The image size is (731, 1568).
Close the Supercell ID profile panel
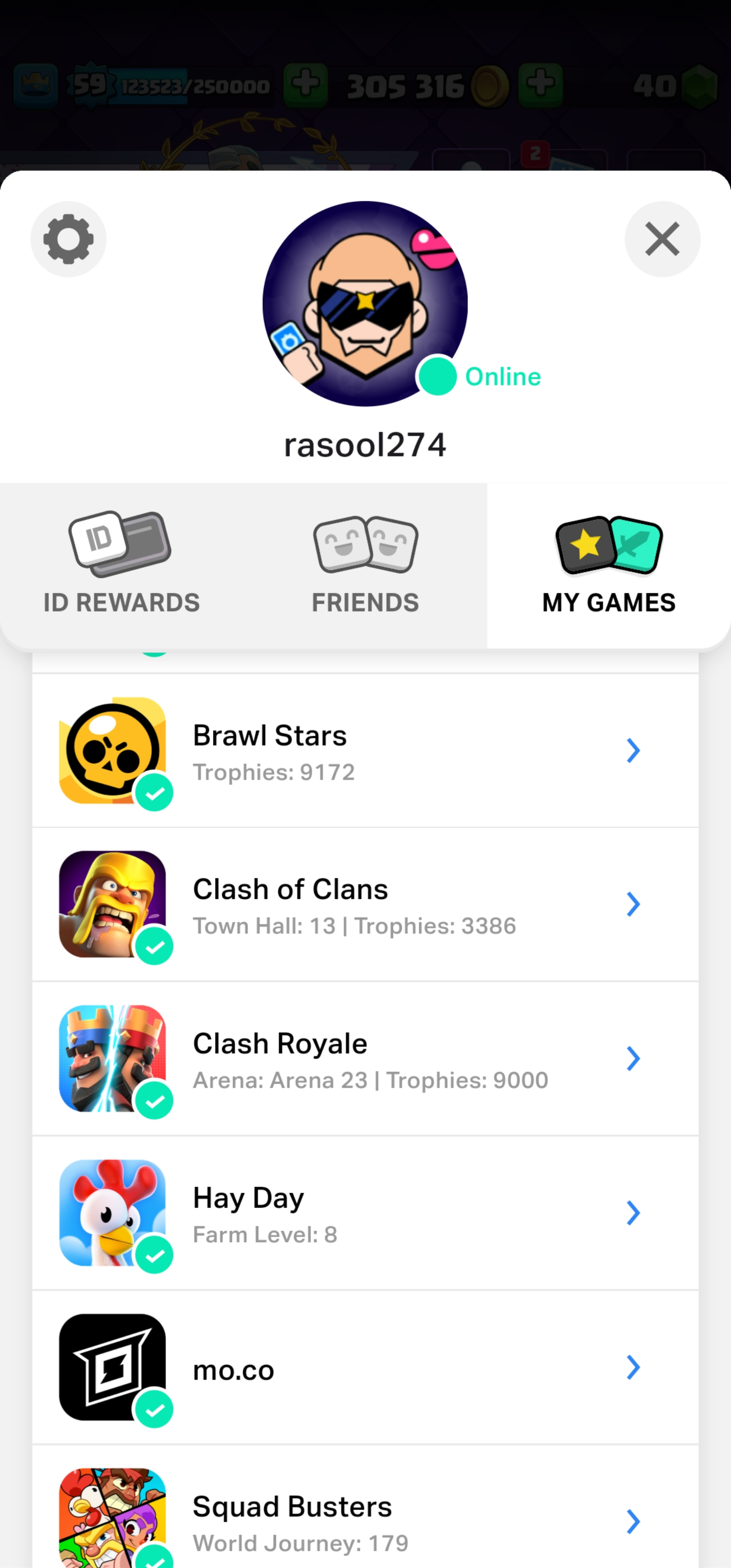click(x=662, y=239)
